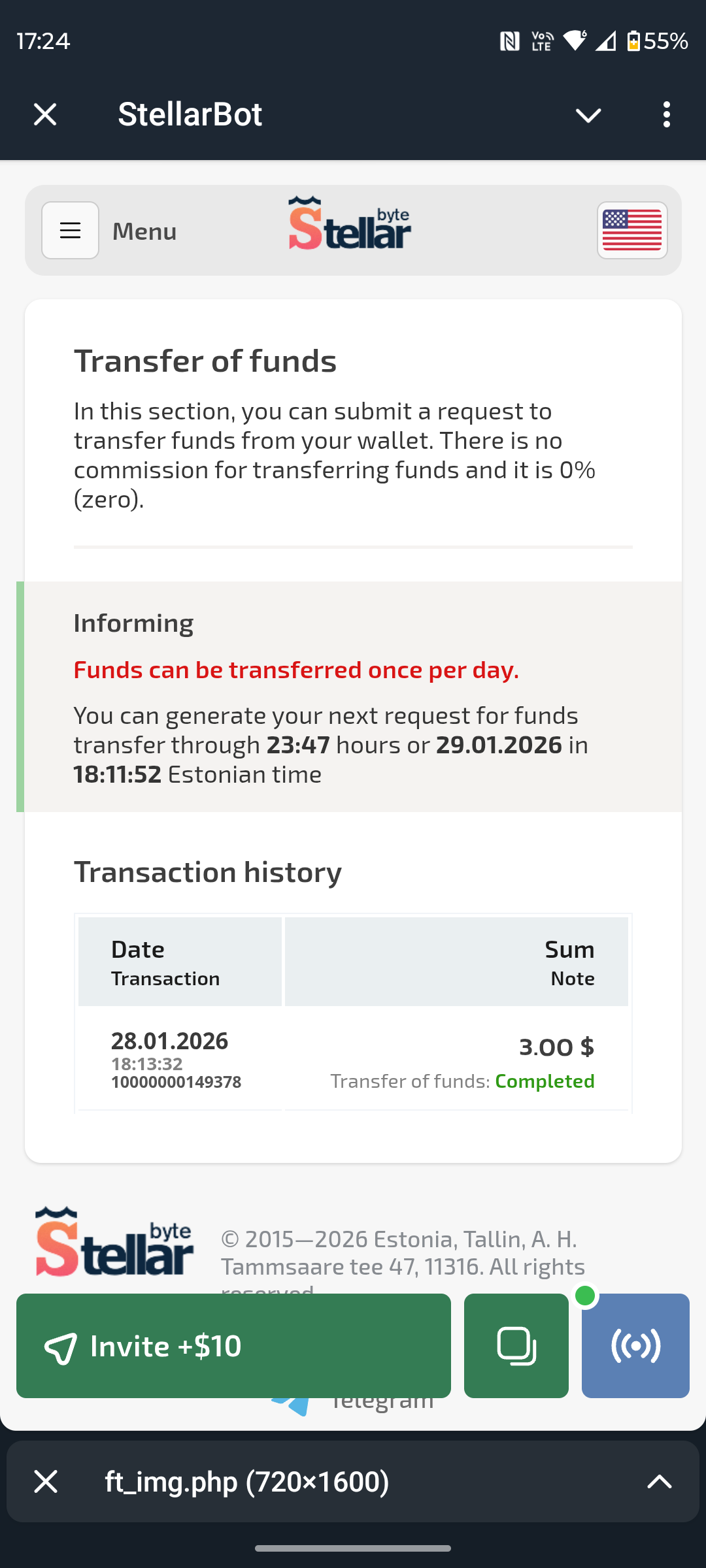706x1568 pixels.
Task: Tap the Stellar byte header logo
Action: (350, 224)
